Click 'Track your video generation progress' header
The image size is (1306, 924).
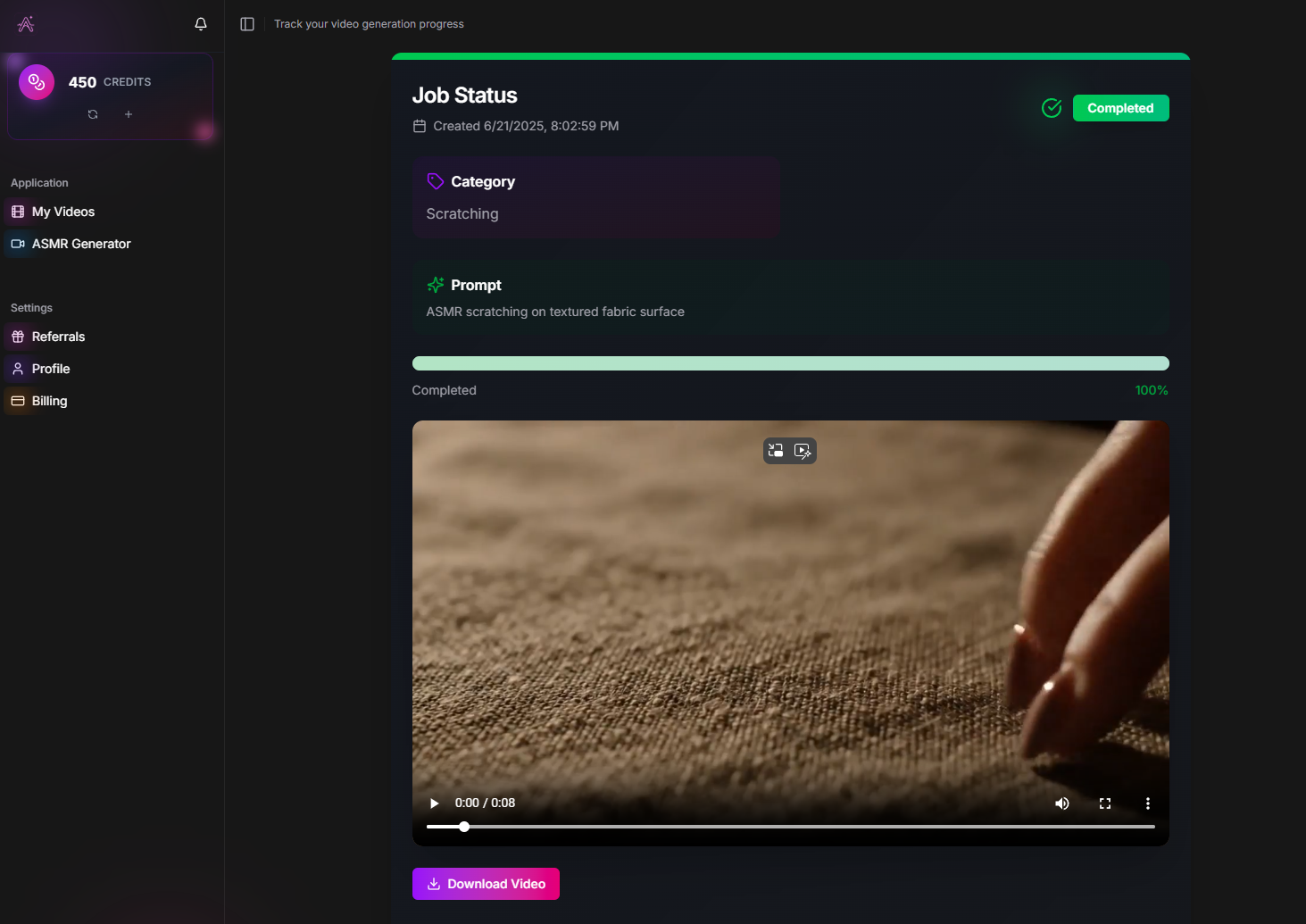369,24
